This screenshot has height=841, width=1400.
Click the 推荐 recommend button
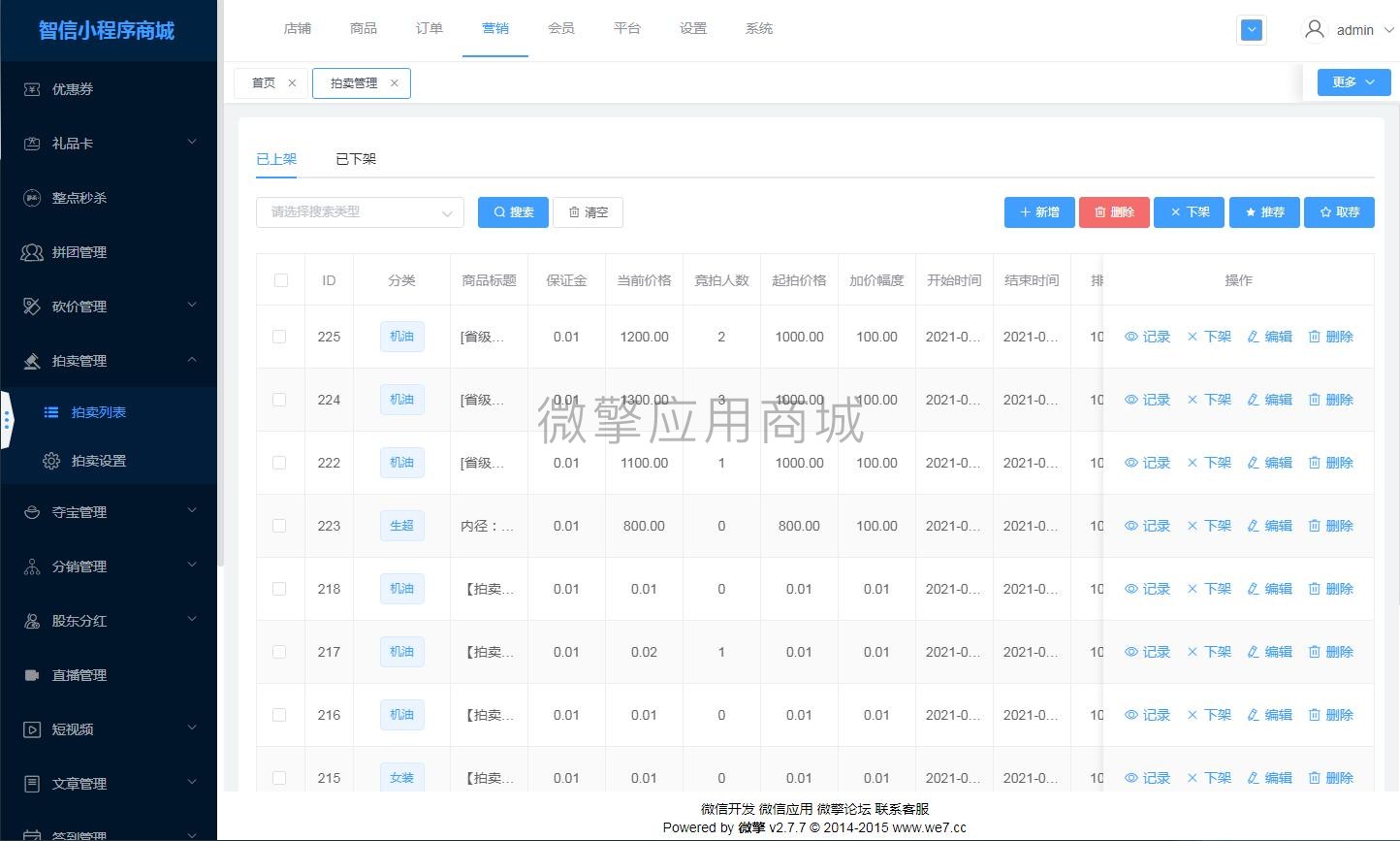click(1264, 212)
